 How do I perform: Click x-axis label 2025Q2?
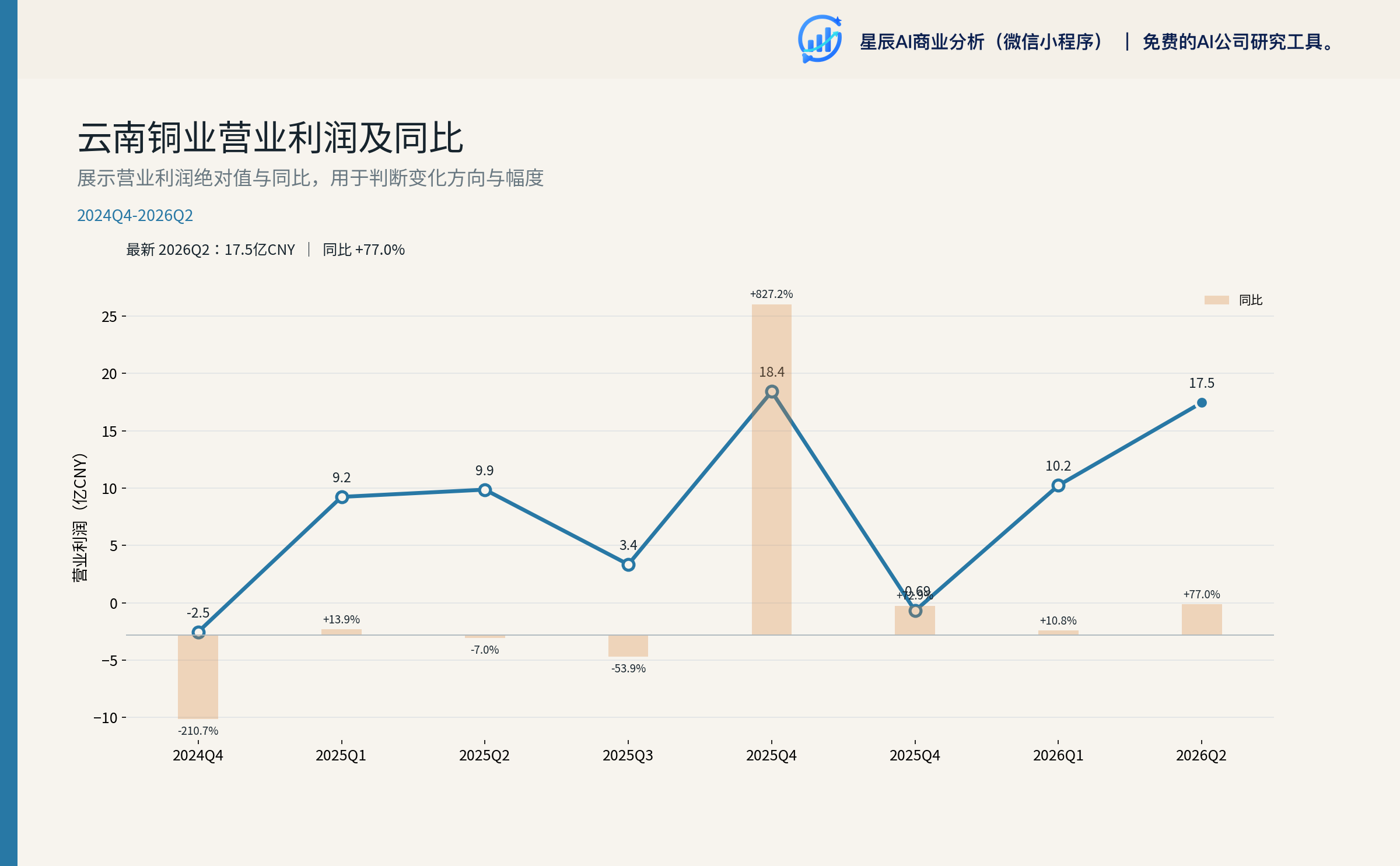point(485,756)
